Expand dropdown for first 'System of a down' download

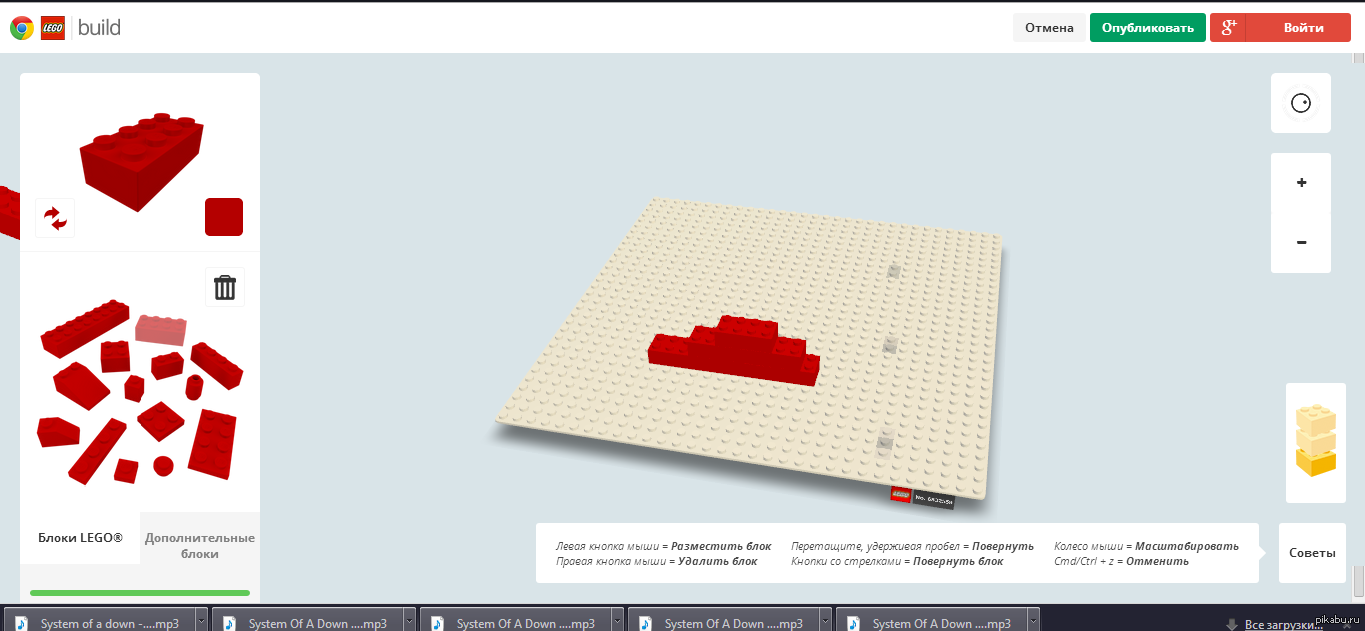pos(201,621)
